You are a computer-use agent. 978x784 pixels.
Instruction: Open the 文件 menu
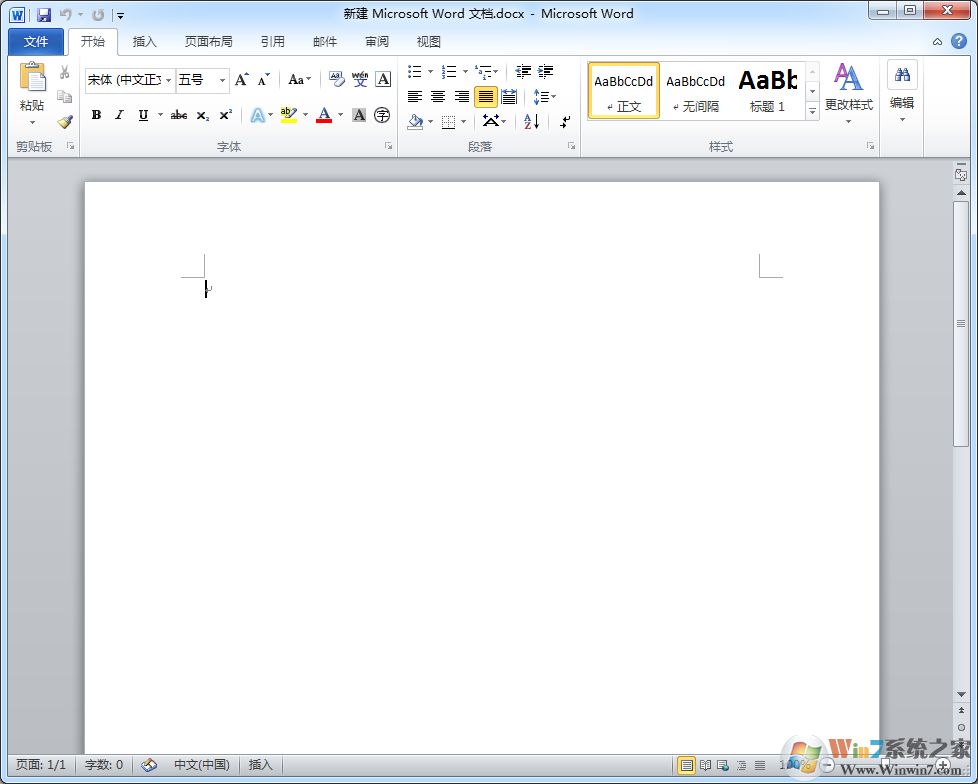pyautogui.click(x=35, y=41)
